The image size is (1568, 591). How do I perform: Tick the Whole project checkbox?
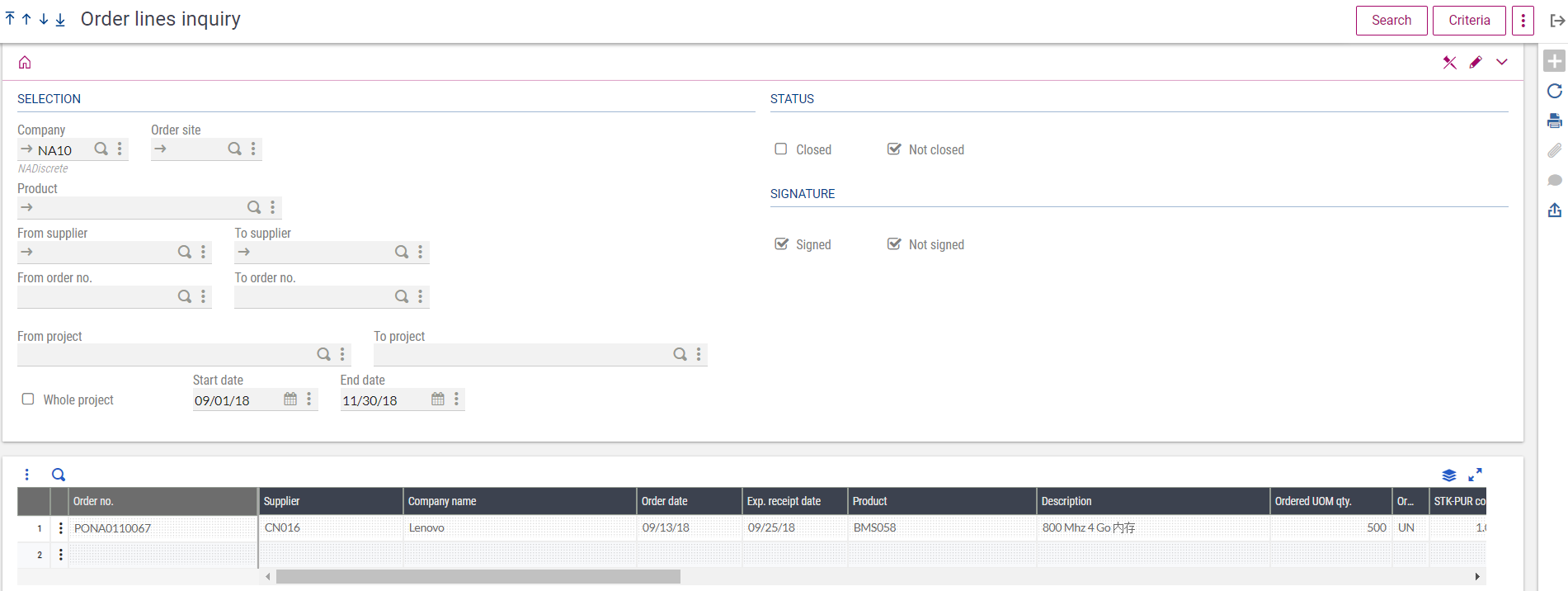pyautogui.click(x=28, y=400)
